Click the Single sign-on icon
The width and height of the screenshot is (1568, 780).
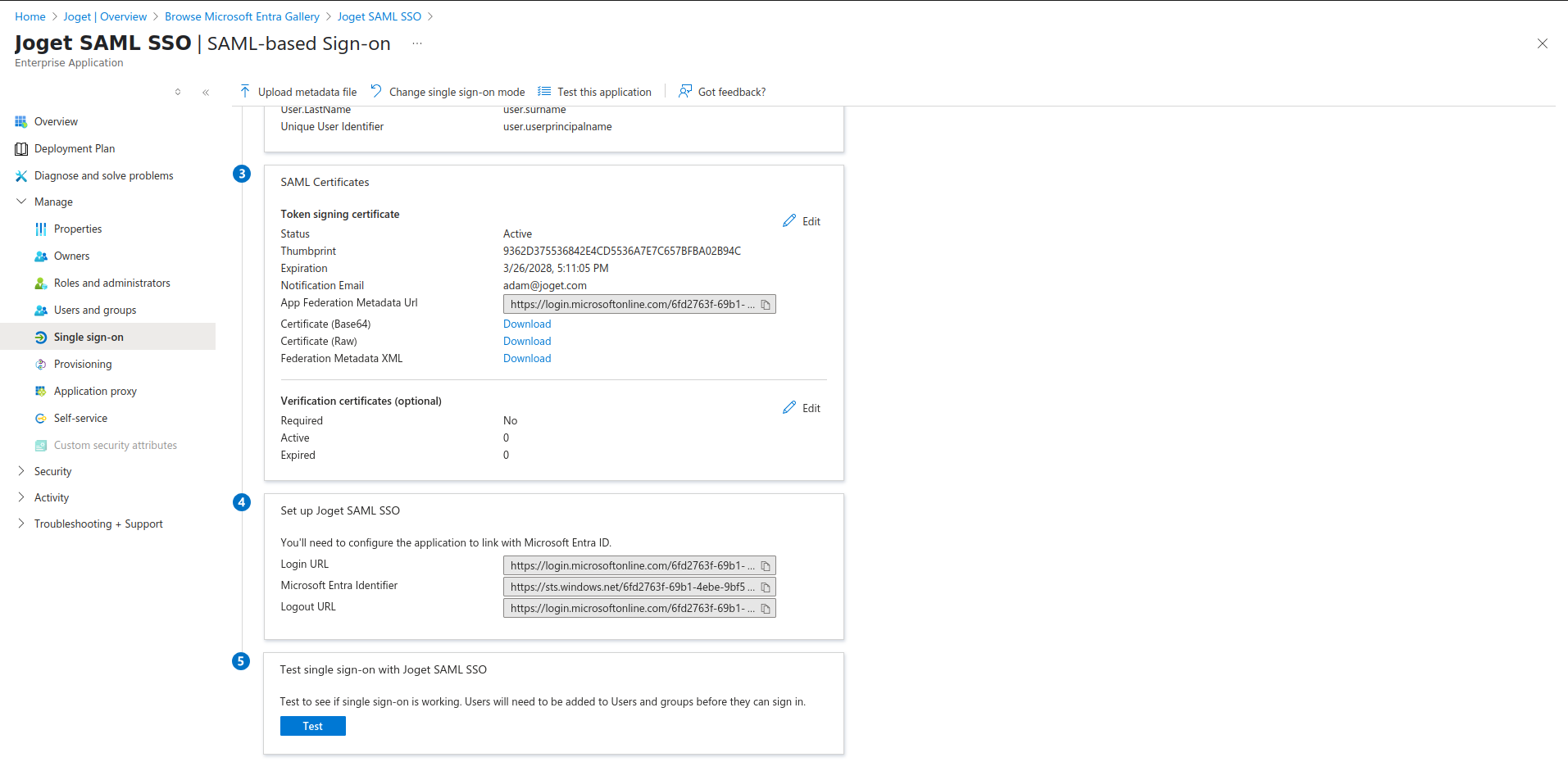(41, 338)
